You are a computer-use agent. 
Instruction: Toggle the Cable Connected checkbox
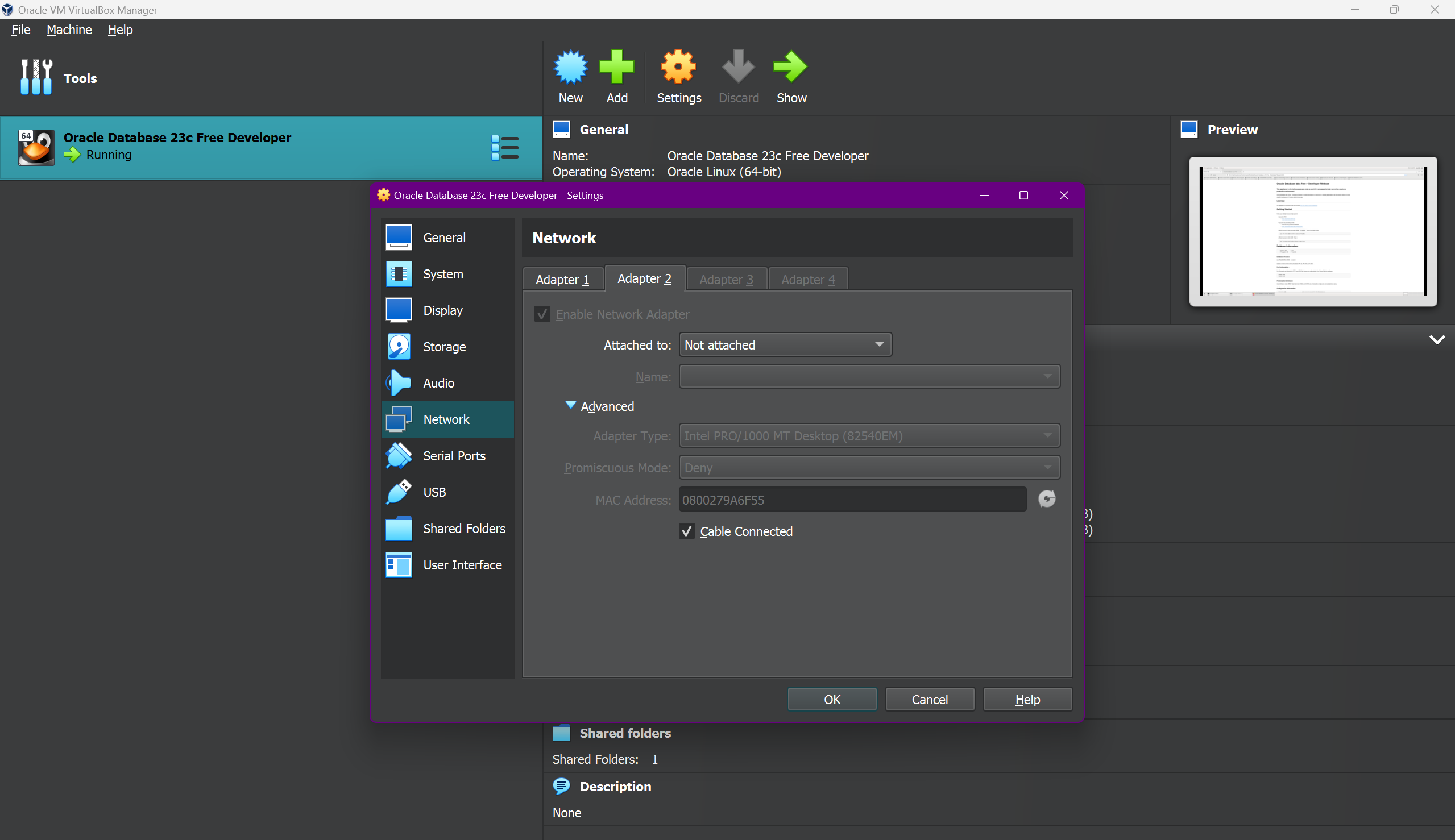click(x=686, y=531)
